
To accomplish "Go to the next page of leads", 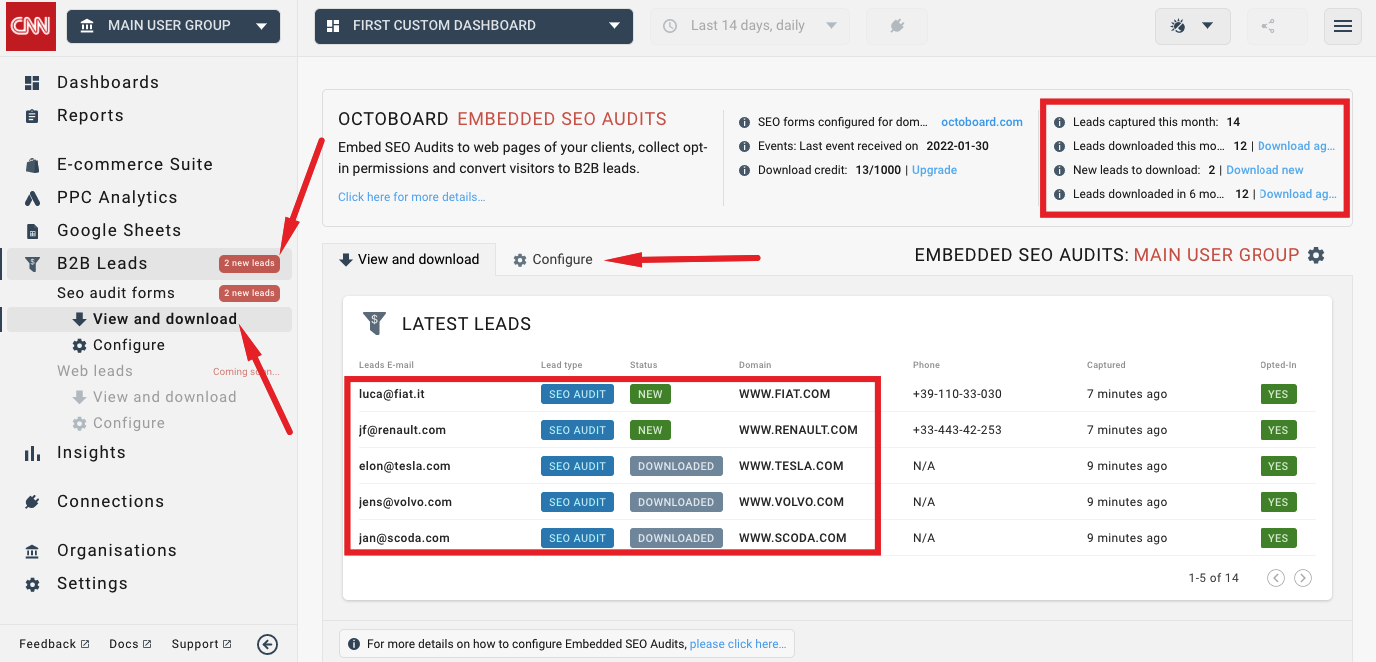I will click(x=1303, y=578).
